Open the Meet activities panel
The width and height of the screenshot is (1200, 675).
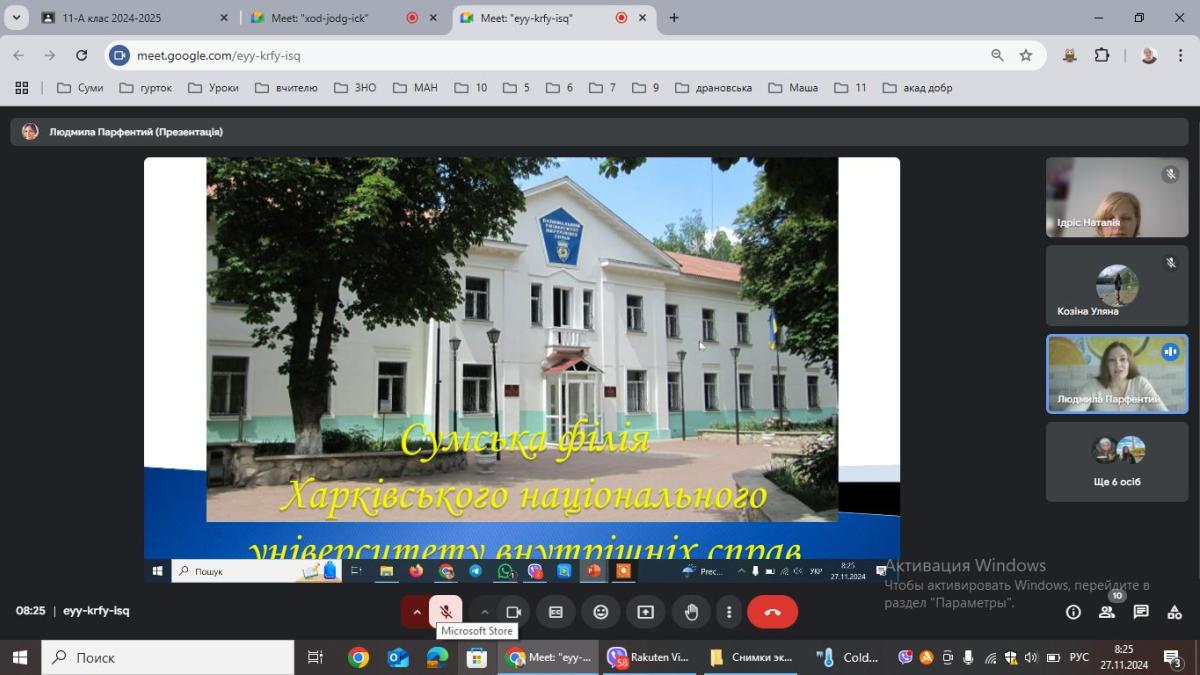click(1175, 612)
